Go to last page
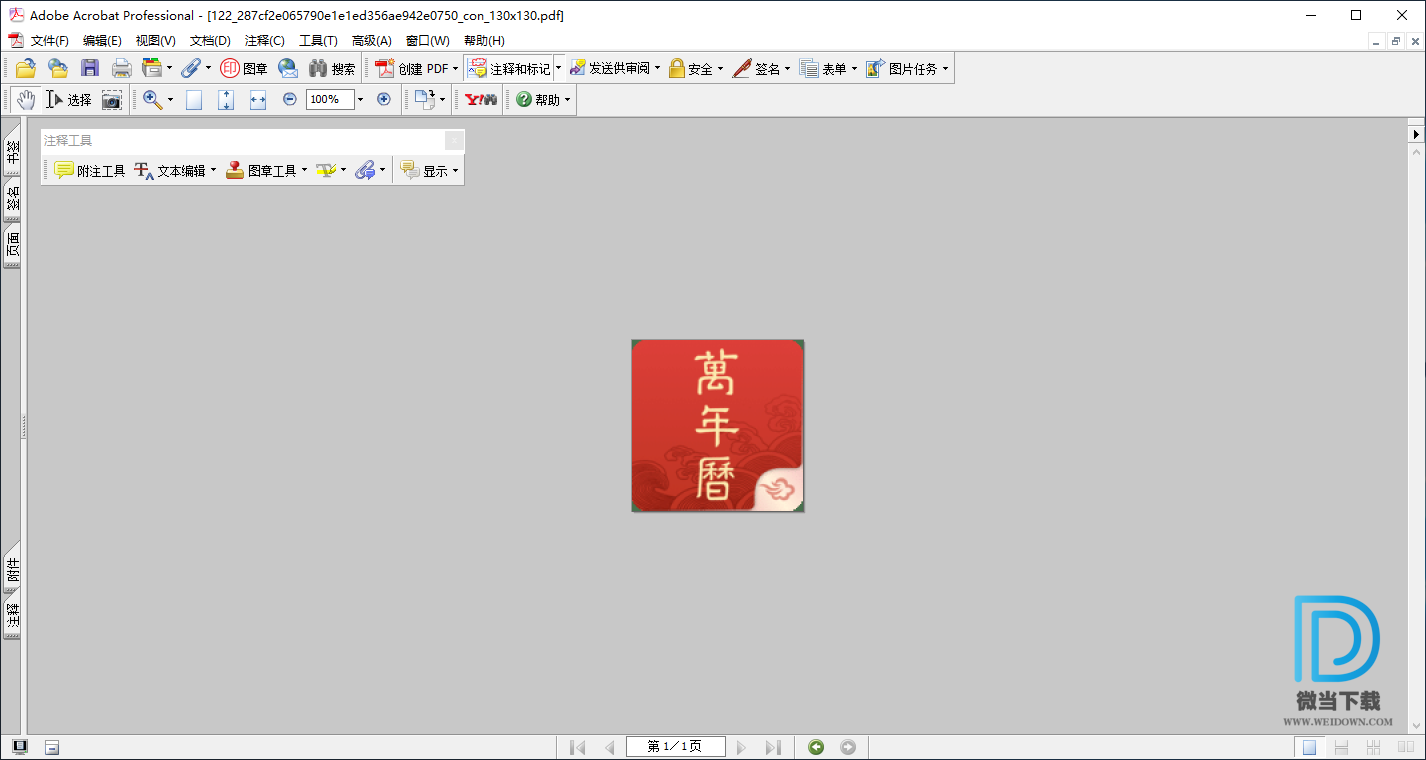Image resolution: width=1426 pixels, height=760 pixels. (773, 747)
